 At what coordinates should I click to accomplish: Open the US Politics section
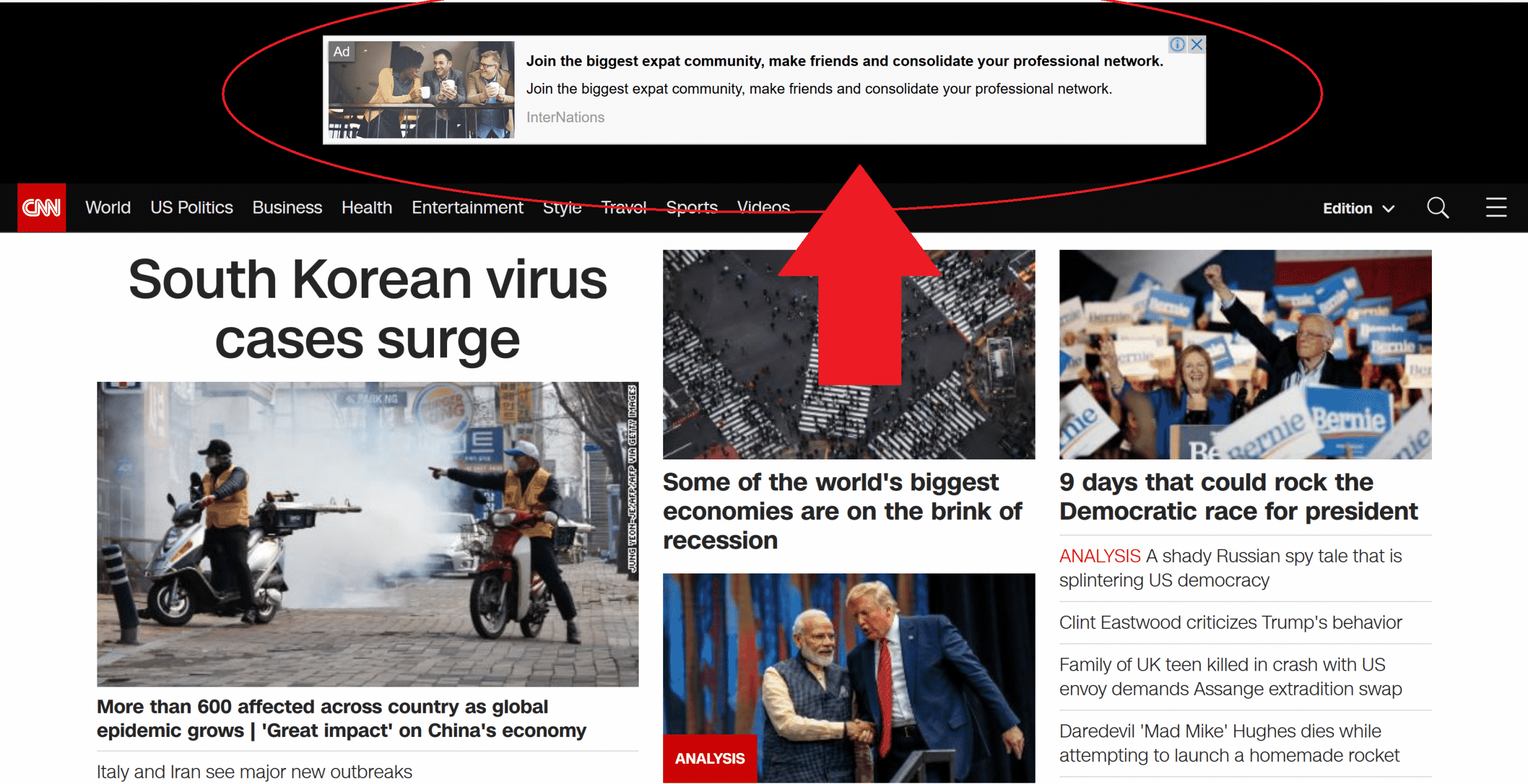(x=192, y=208)
